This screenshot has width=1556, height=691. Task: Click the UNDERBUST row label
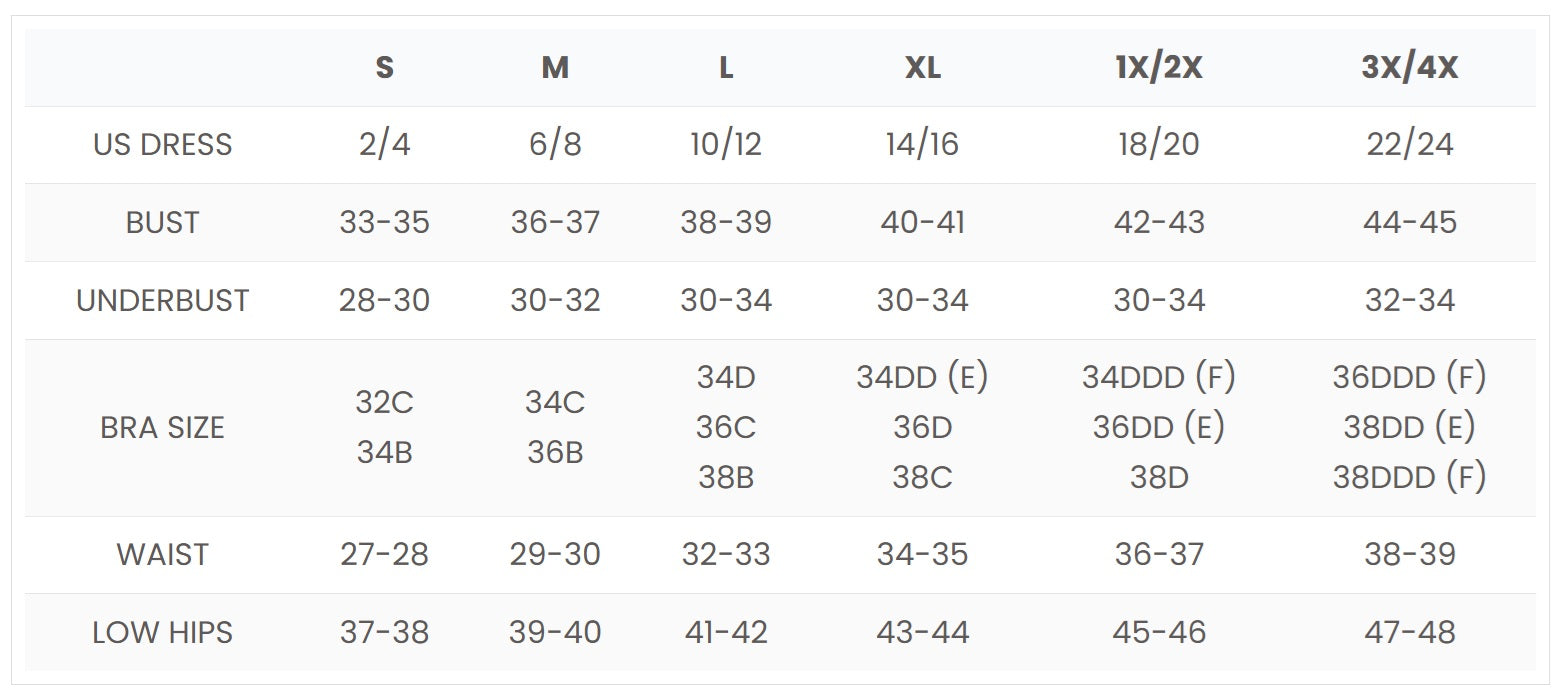[x=162, y=301]
